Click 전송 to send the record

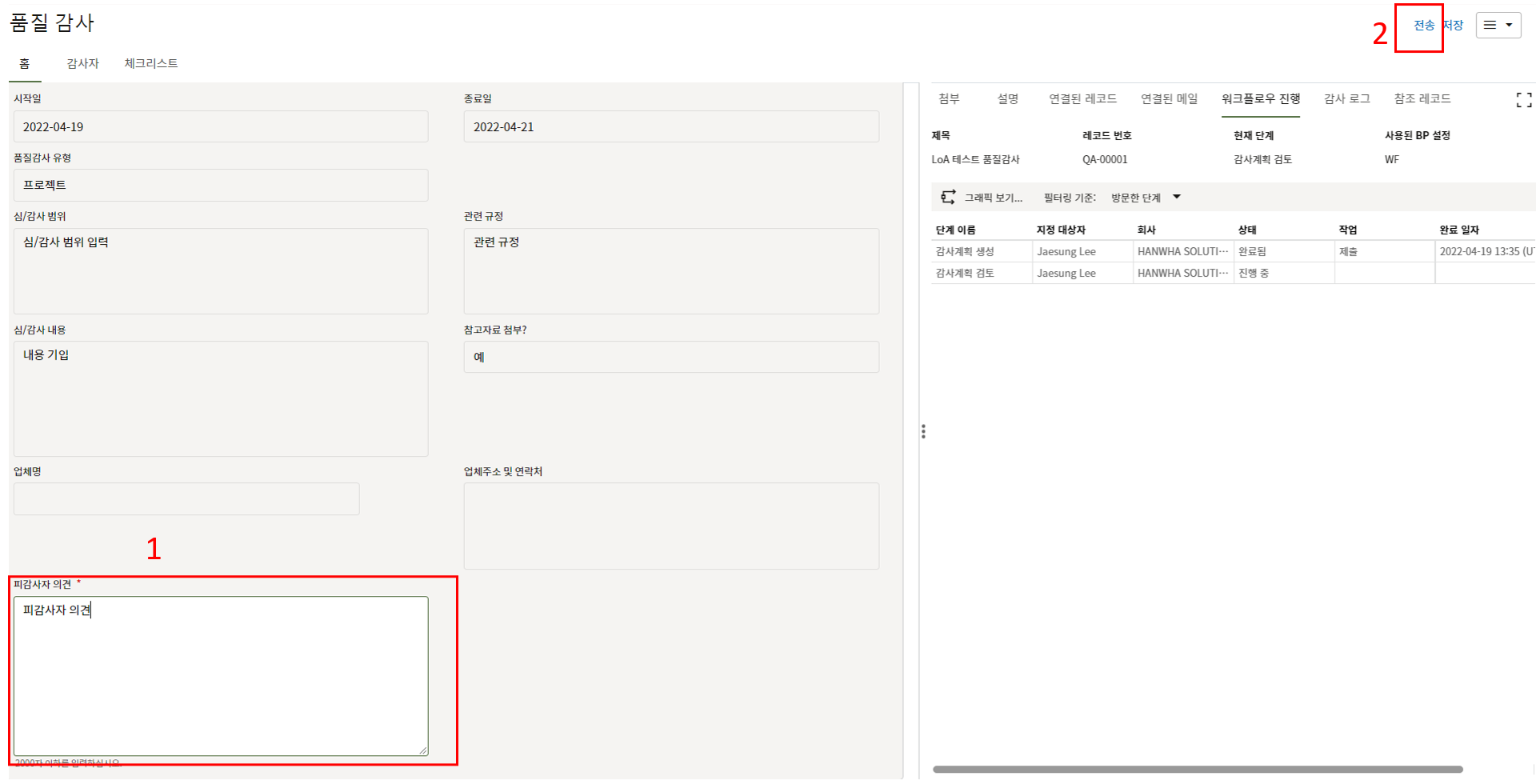tap(1423, 26)
